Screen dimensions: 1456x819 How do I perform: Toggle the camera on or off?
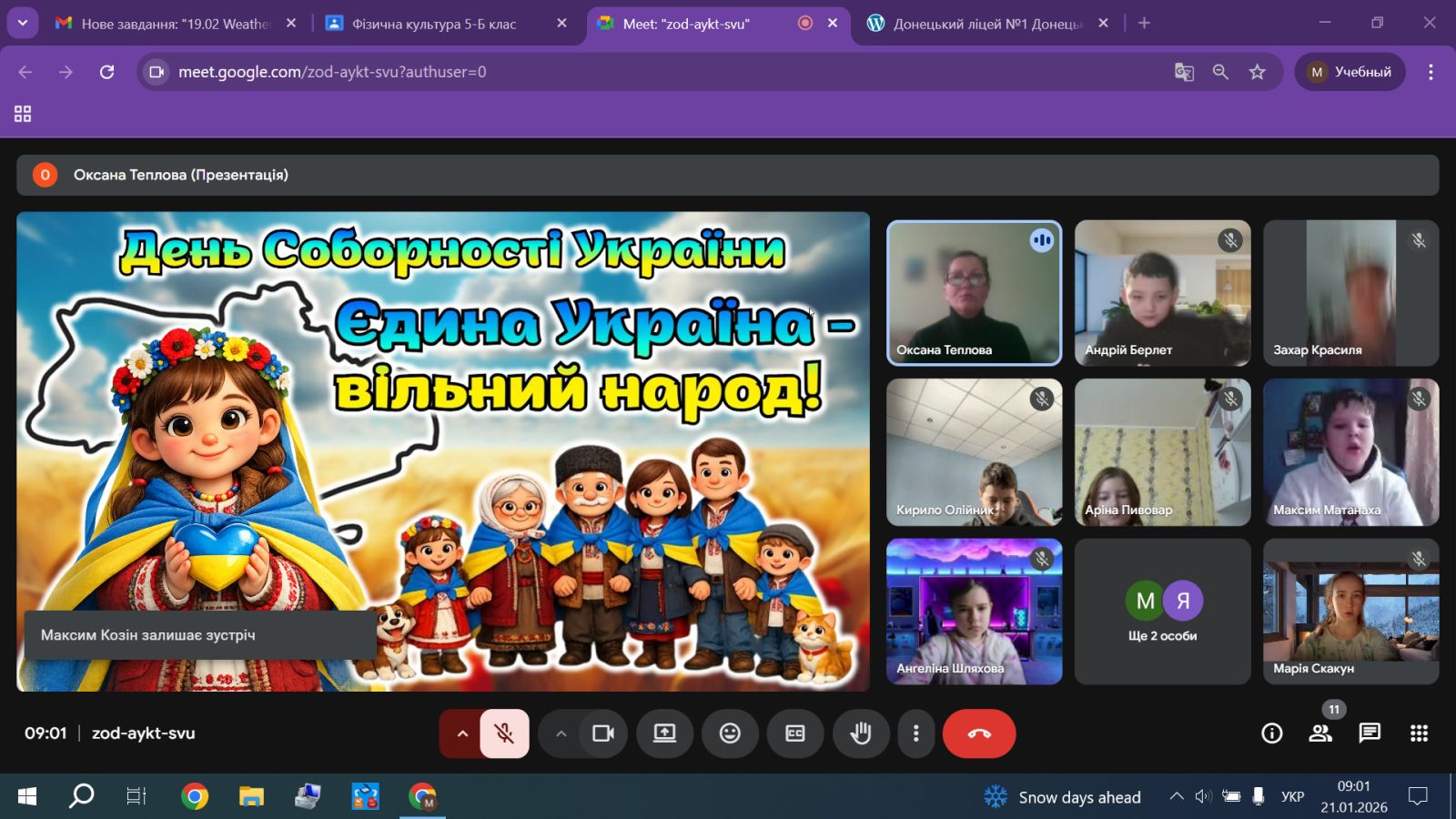point(602,733)
